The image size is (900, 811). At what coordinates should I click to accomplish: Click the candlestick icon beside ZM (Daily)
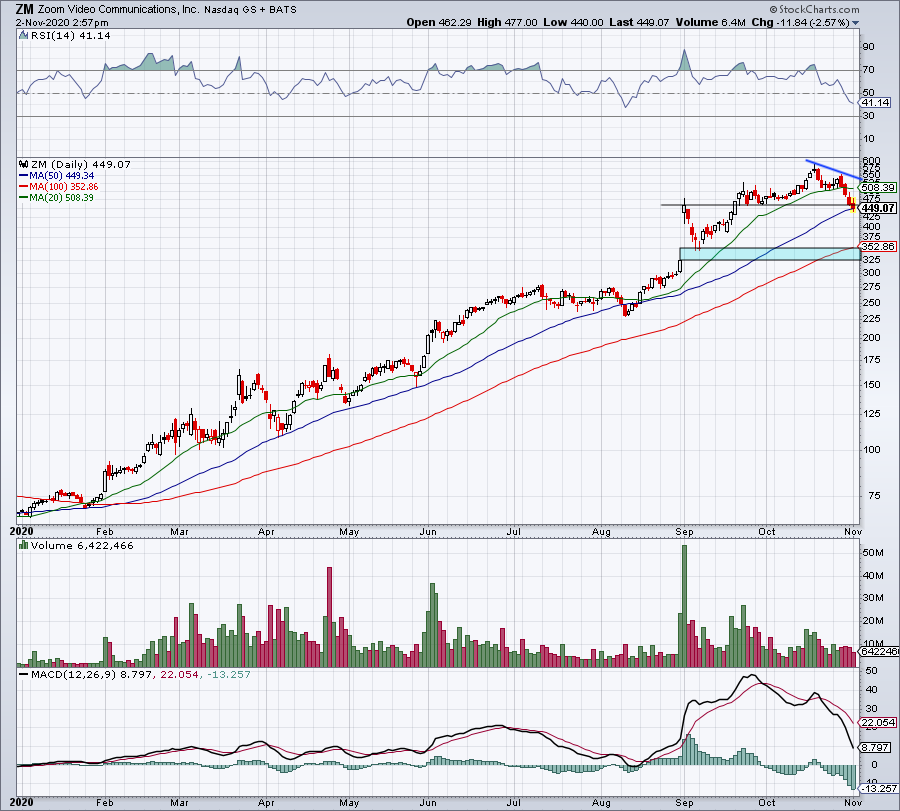pos(23,164)
